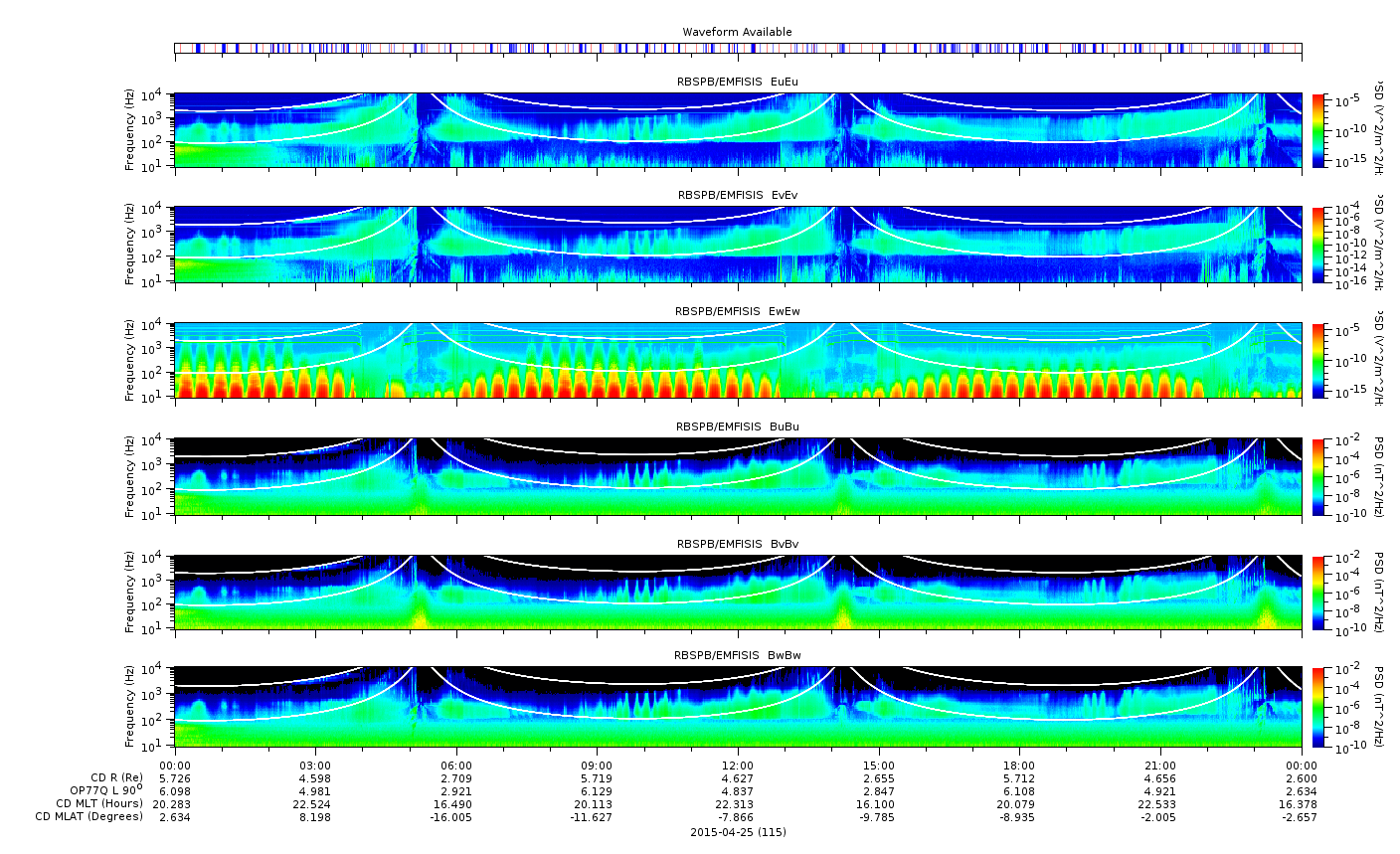The width and height of the screenshot is (1400, 854).
Task: Click the EvEv panel color scale bar
Action: tap(1318, 245)
